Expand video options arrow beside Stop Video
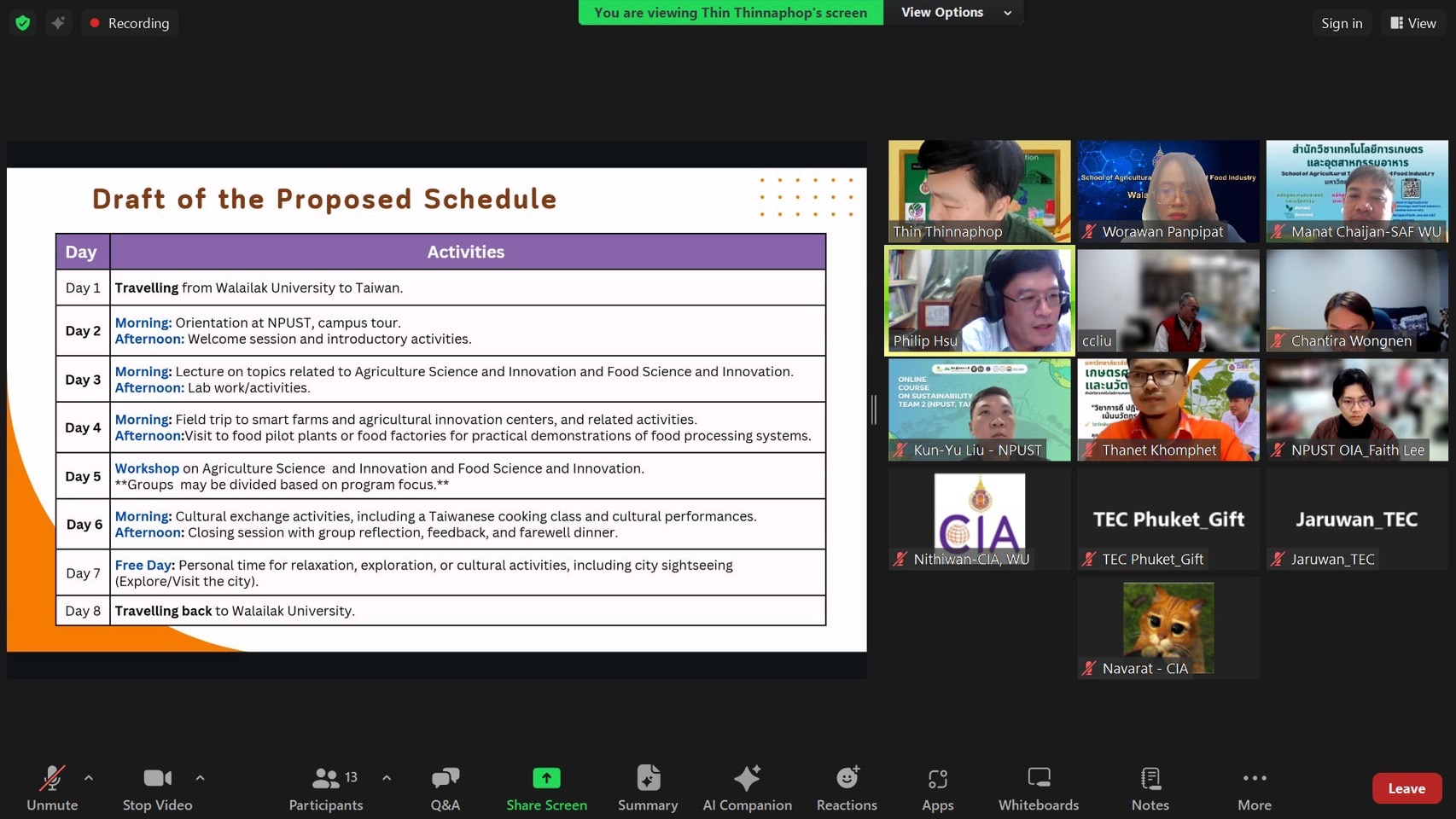 (200, 778)
